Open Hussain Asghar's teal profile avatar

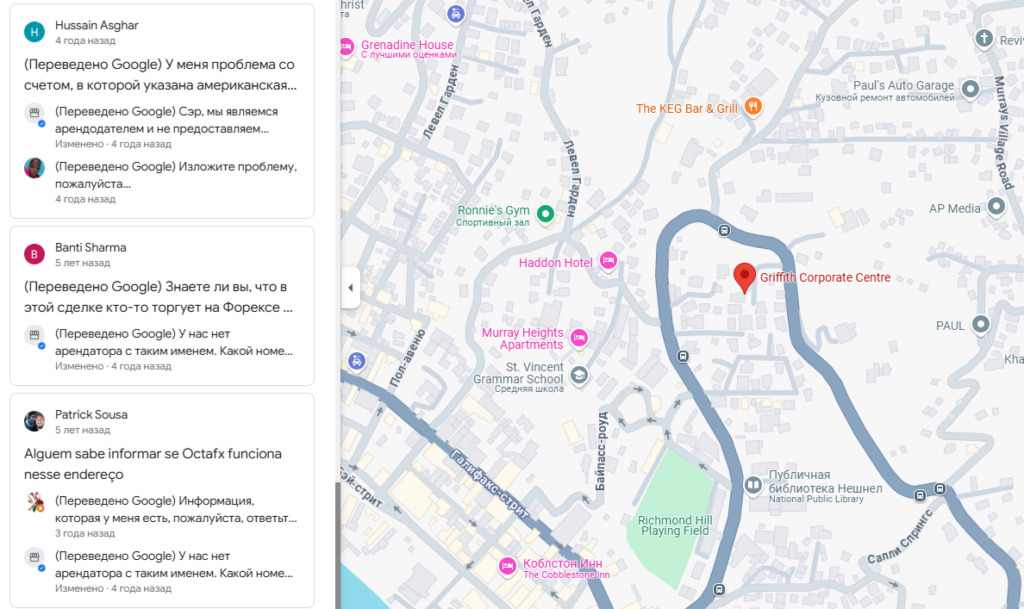[35, 31]
